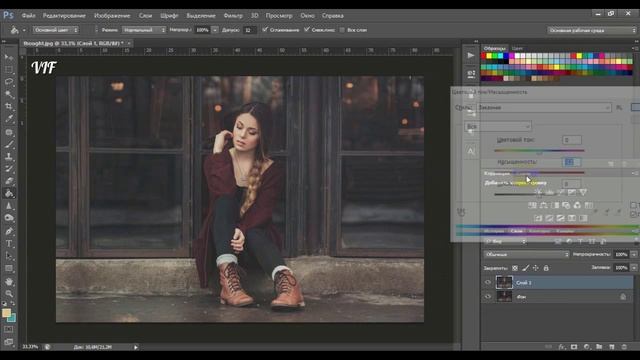Select the Blur tool

click(9, 206)
